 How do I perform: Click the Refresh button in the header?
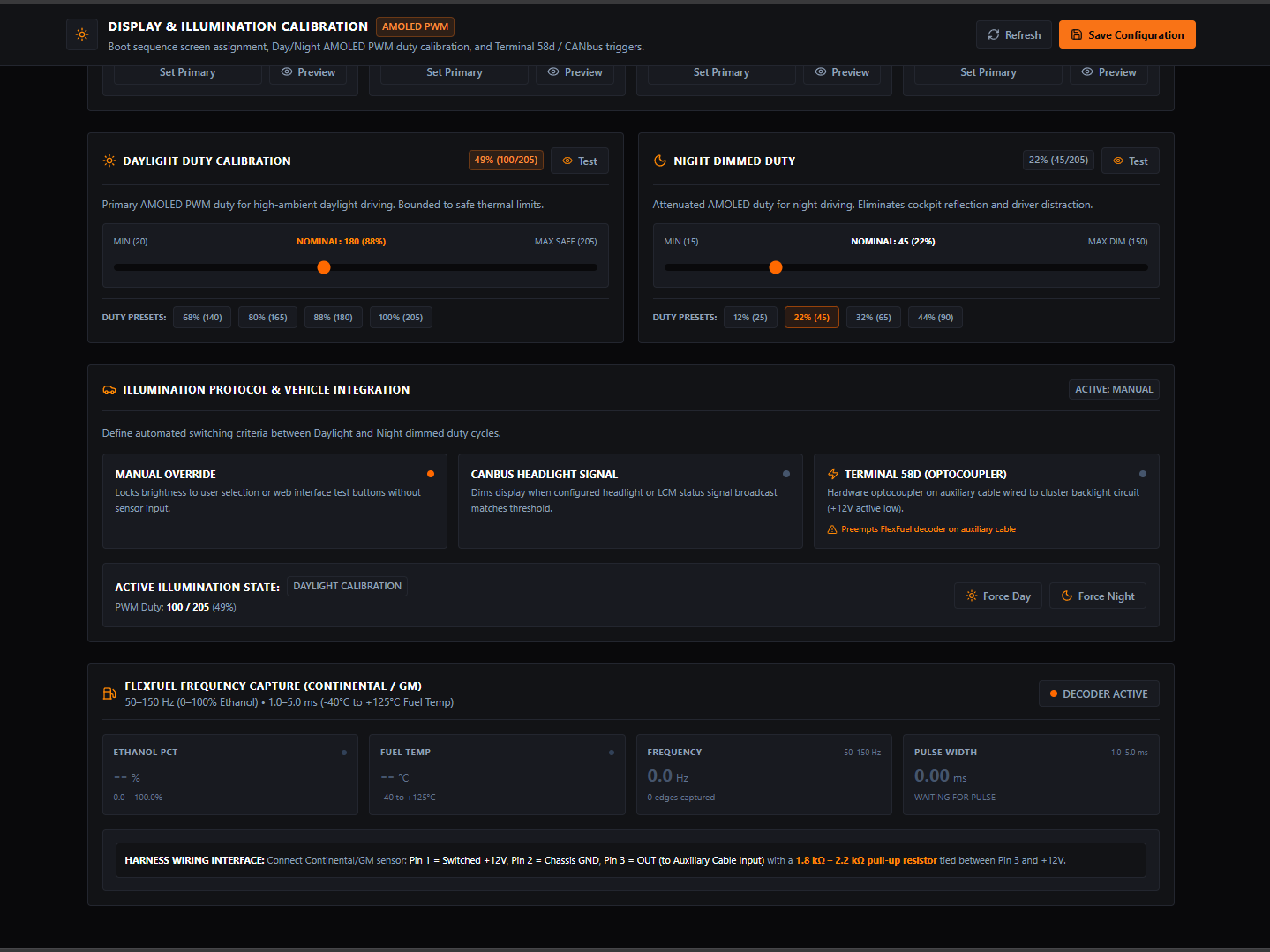1014,34
